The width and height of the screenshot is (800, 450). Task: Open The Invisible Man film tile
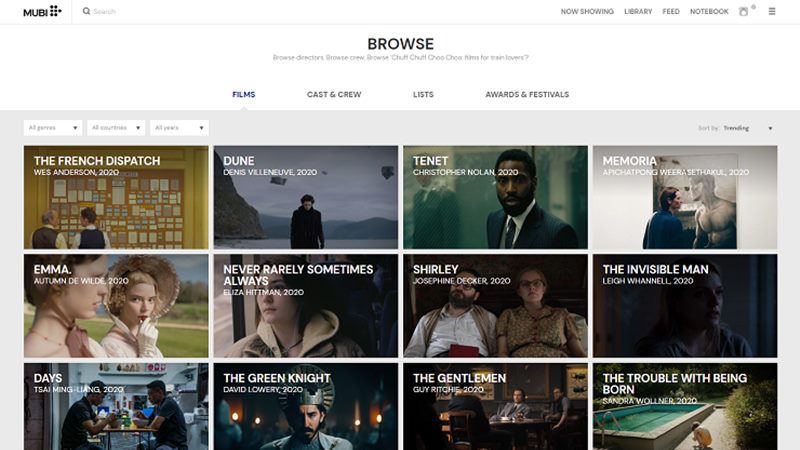tap(685, 306)
